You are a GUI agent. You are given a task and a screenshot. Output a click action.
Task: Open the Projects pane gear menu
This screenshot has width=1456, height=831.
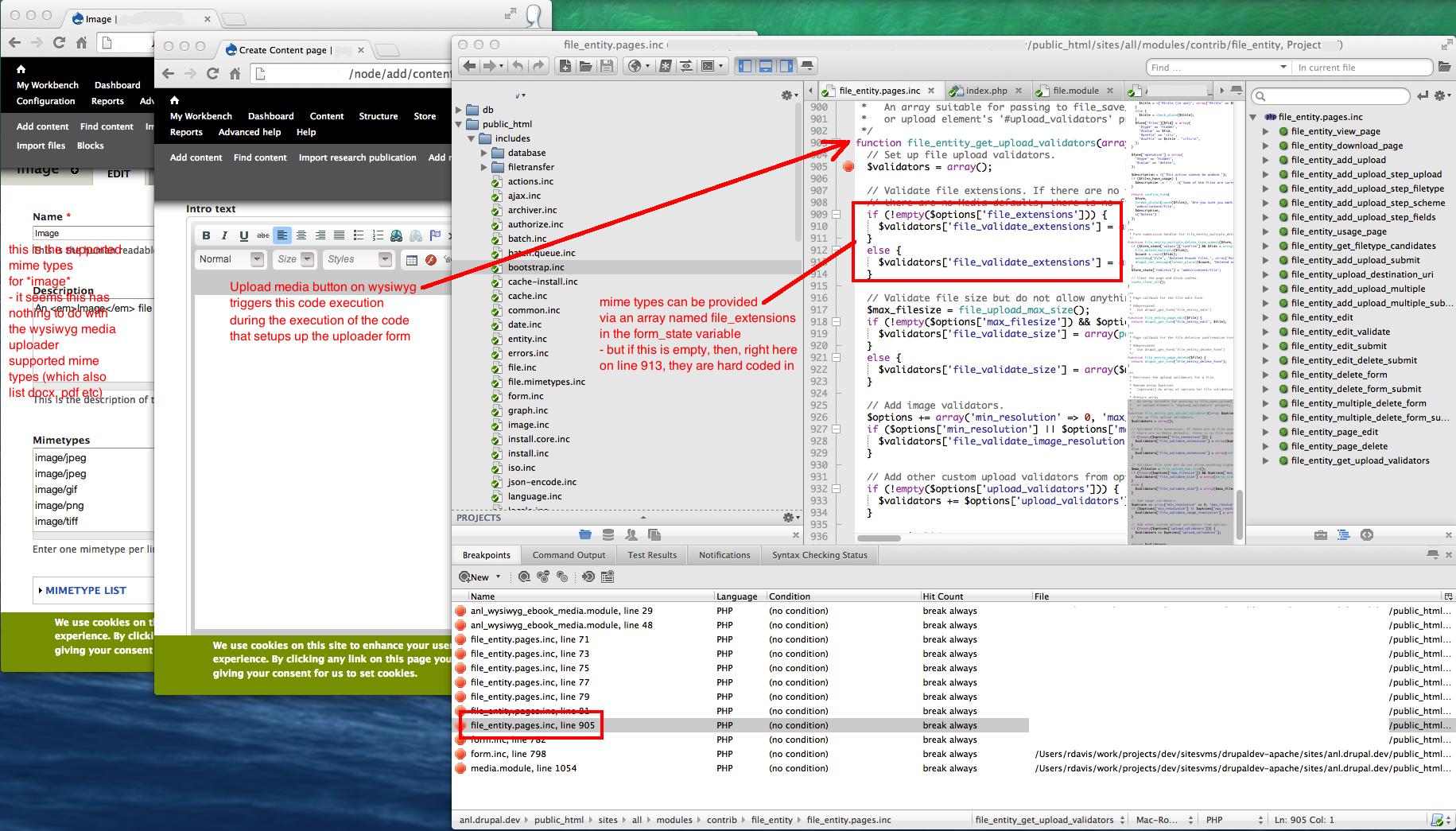tap(790, 517)
